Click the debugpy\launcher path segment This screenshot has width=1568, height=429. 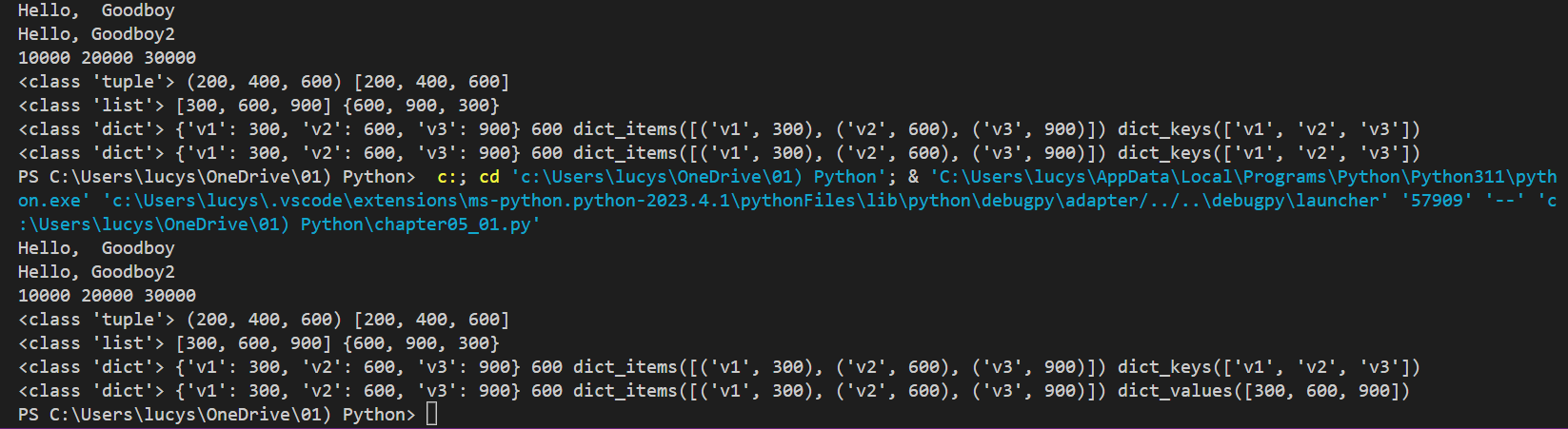(x=1295, y=200)
